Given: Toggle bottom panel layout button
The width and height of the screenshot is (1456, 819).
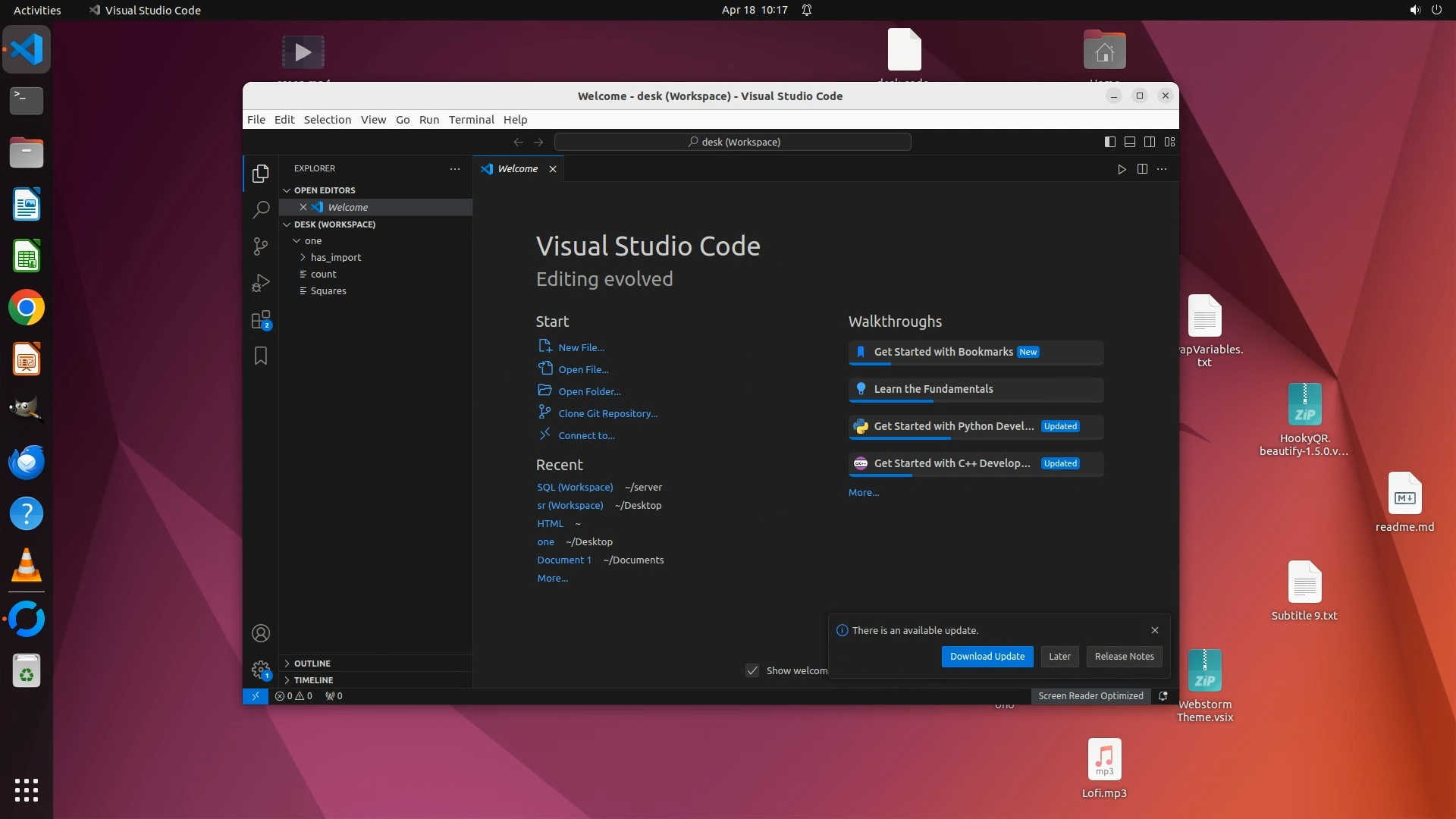Looking at the screenshot, I should 1130,142.
